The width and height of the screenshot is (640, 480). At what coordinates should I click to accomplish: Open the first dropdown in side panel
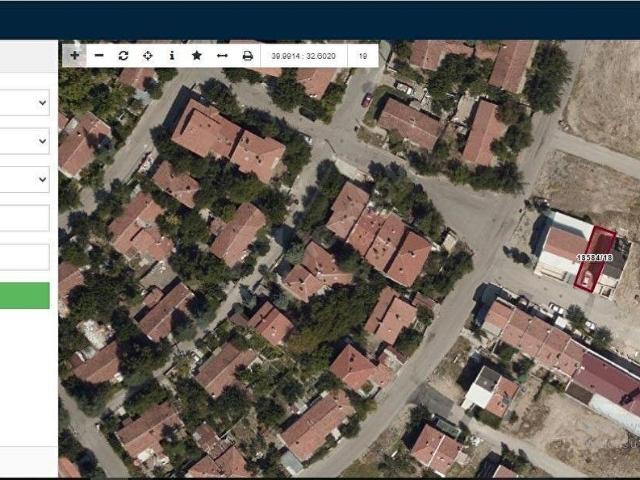click(x=24, y=102)
